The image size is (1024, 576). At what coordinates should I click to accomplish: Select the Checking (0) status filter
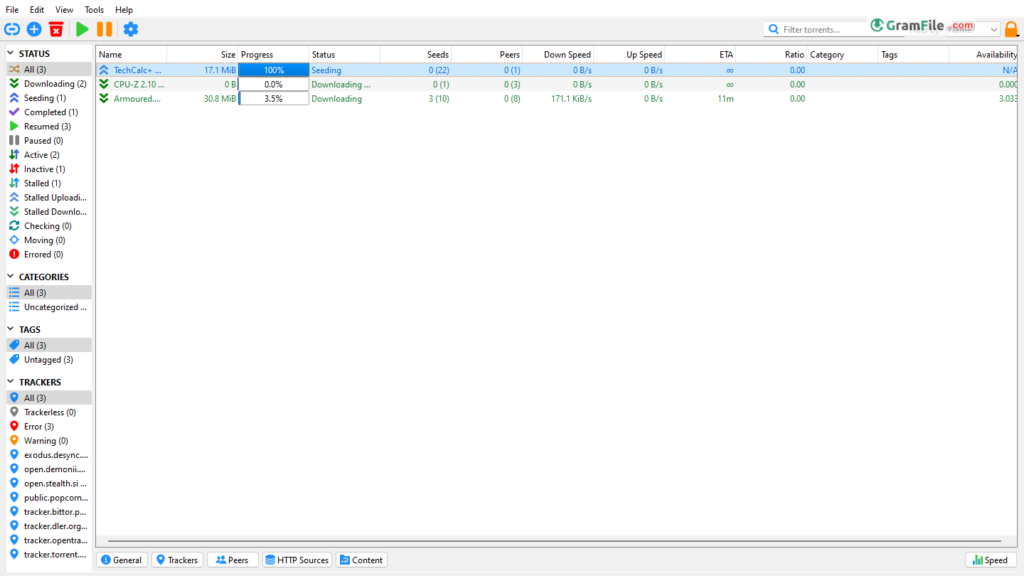[x=49, y=226]
